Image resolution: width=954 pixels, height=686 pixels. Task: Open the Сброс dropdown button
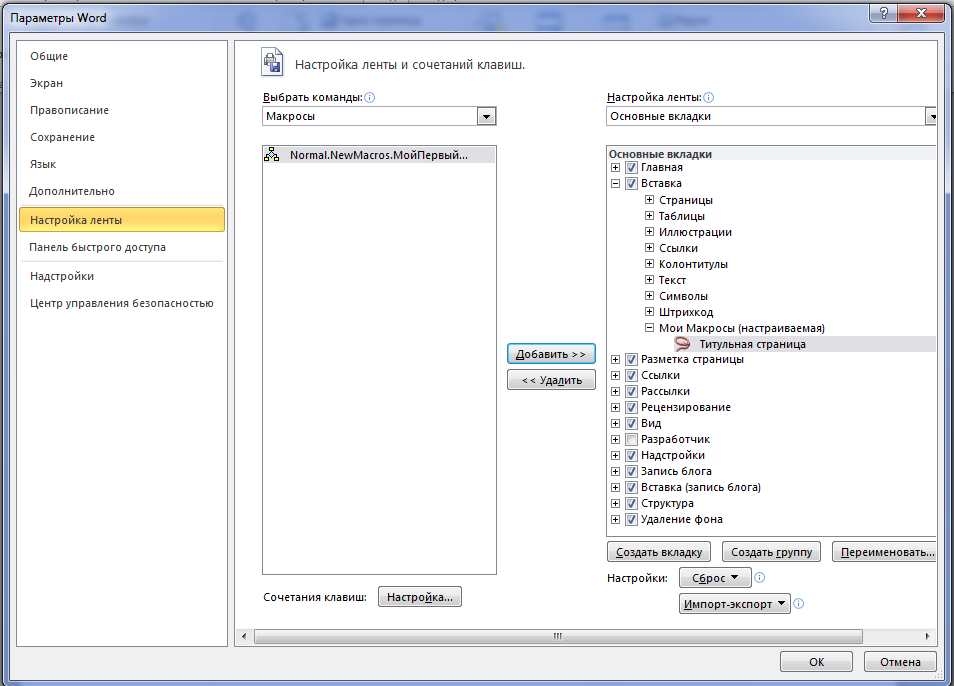[715, 578]
